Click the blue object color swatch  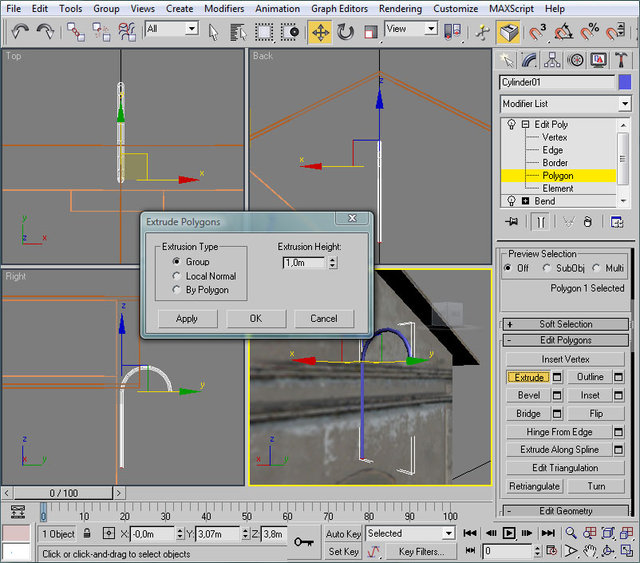(625, 82)
